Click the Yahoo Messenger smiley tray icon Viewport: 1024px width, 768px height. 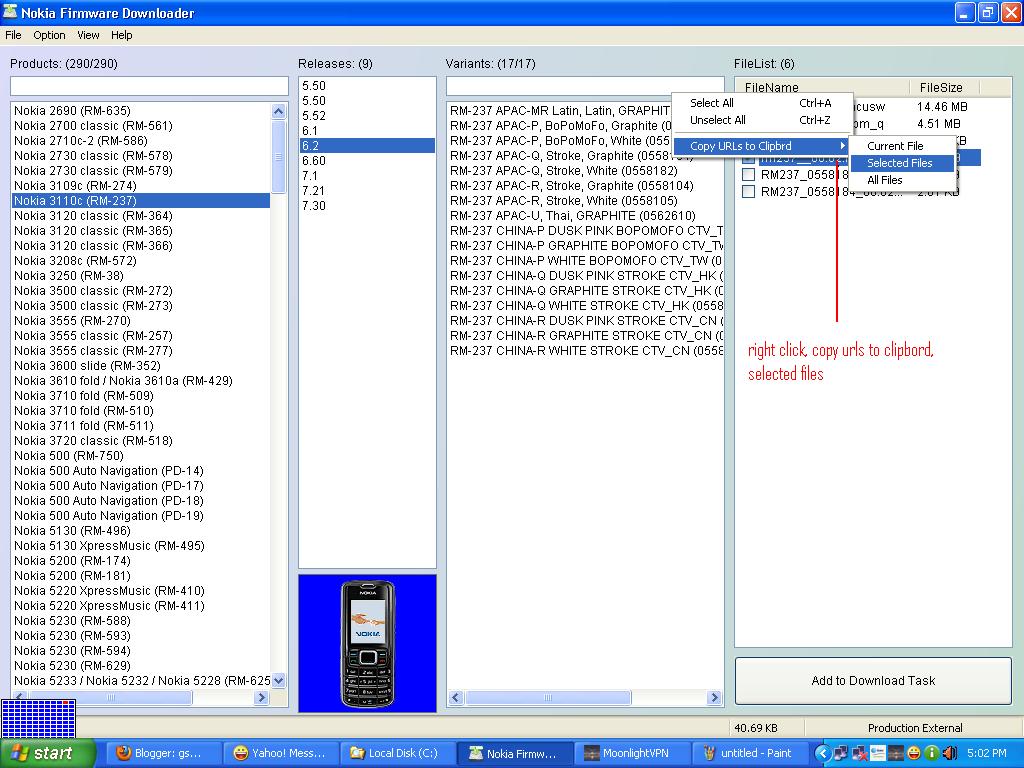[x=914, y=754]
